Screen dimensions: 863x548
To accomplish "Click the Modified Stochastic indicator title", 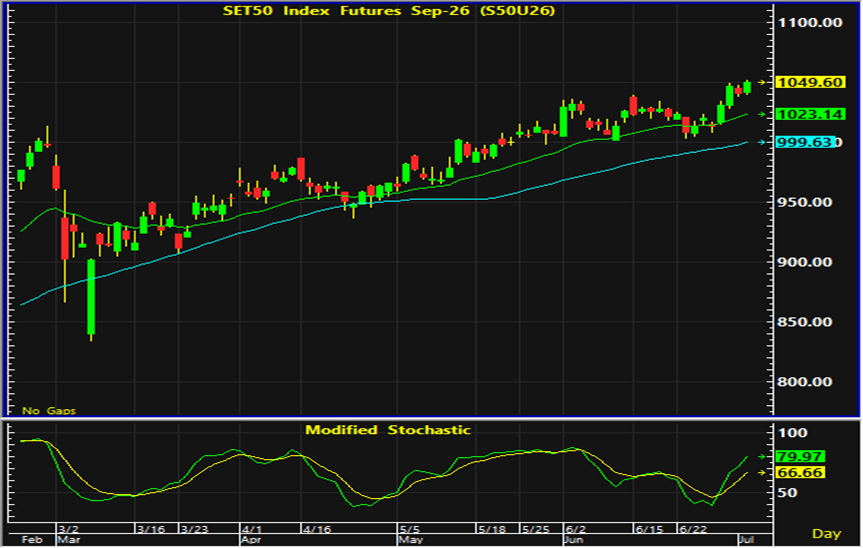I will point(388,430).
